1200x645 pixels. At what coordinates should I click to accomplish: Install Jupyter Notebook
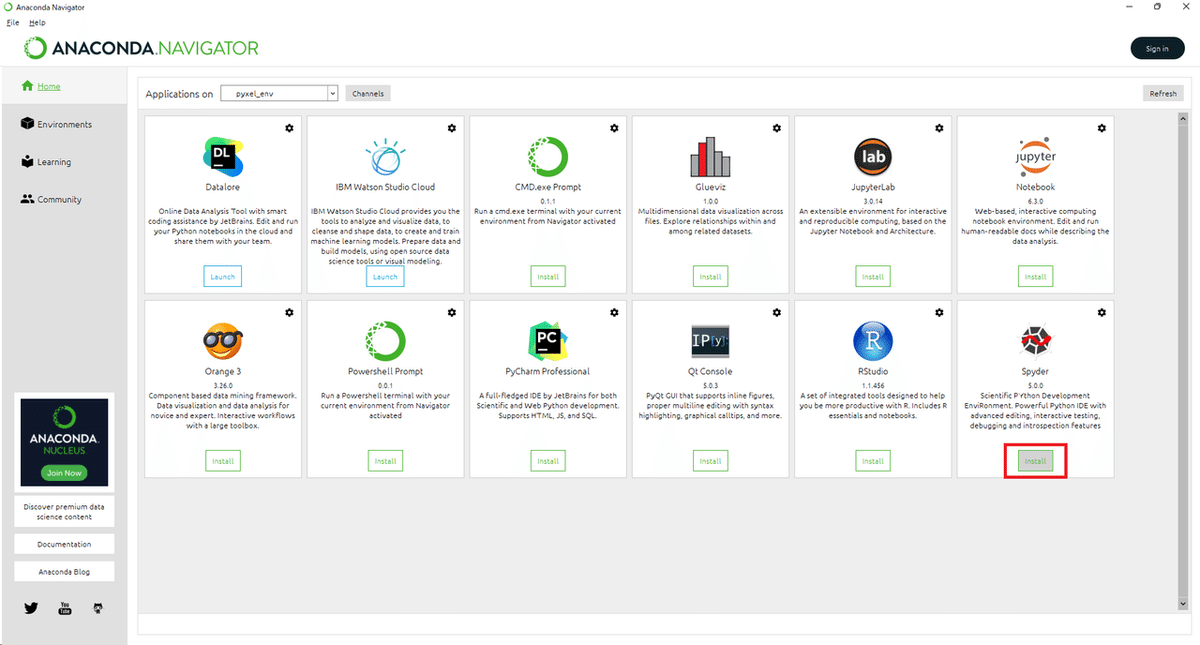(1035, 276)
